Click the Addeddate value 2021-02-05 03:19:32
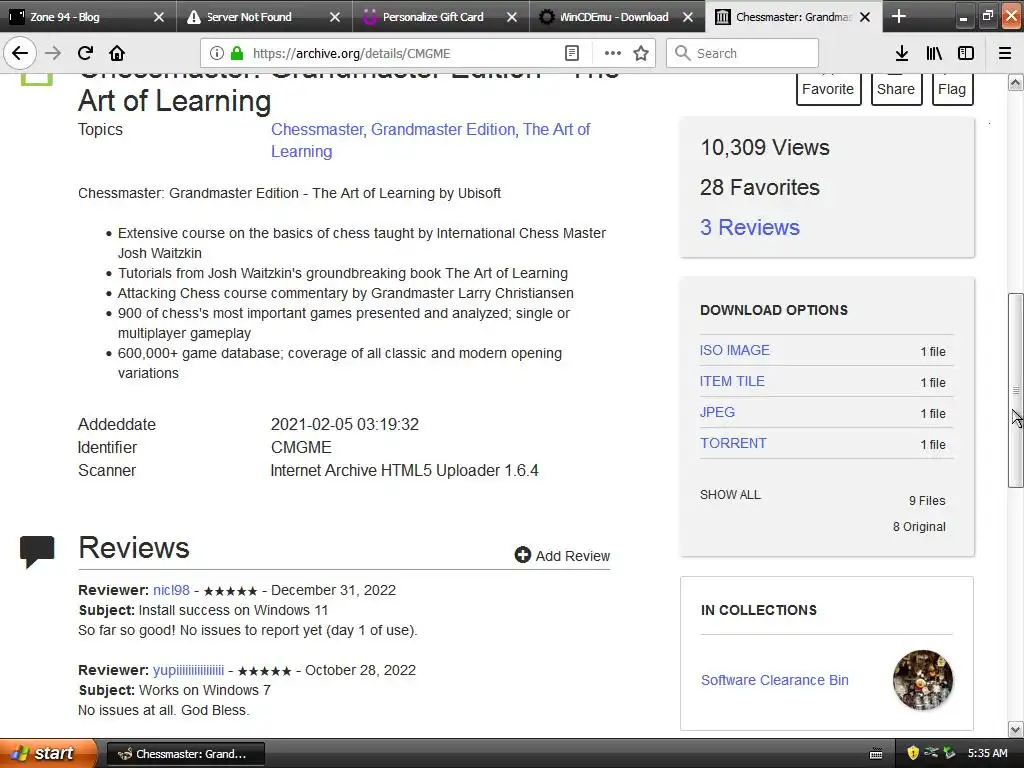The height and width of the screenshot is (768, 1024). (x=345, y=424)
